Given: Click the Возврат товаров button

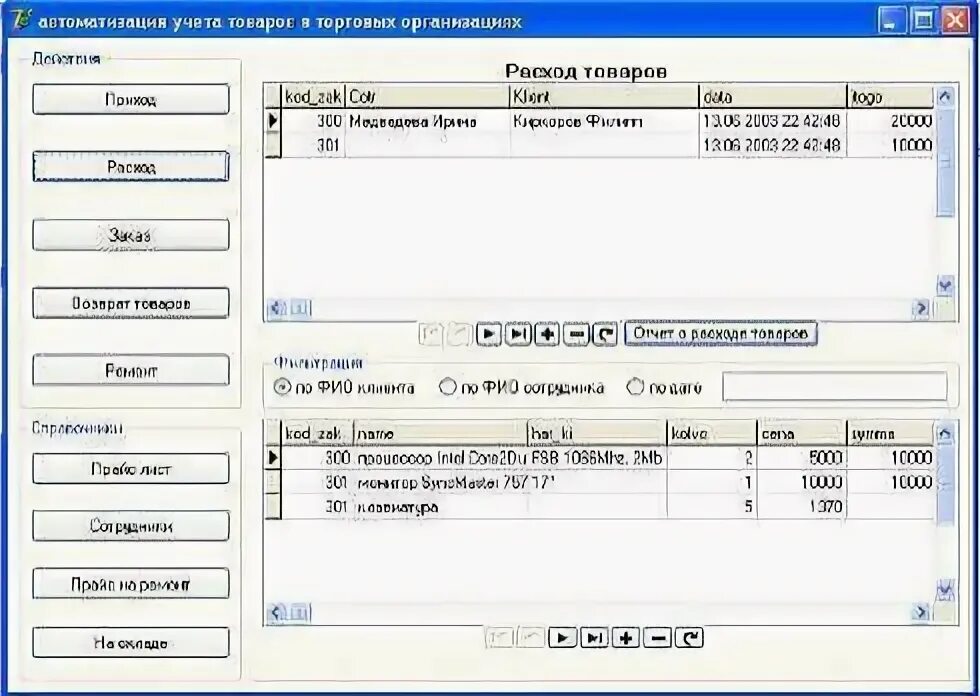Looking at the screenshot, I should [x=131, y=303].
